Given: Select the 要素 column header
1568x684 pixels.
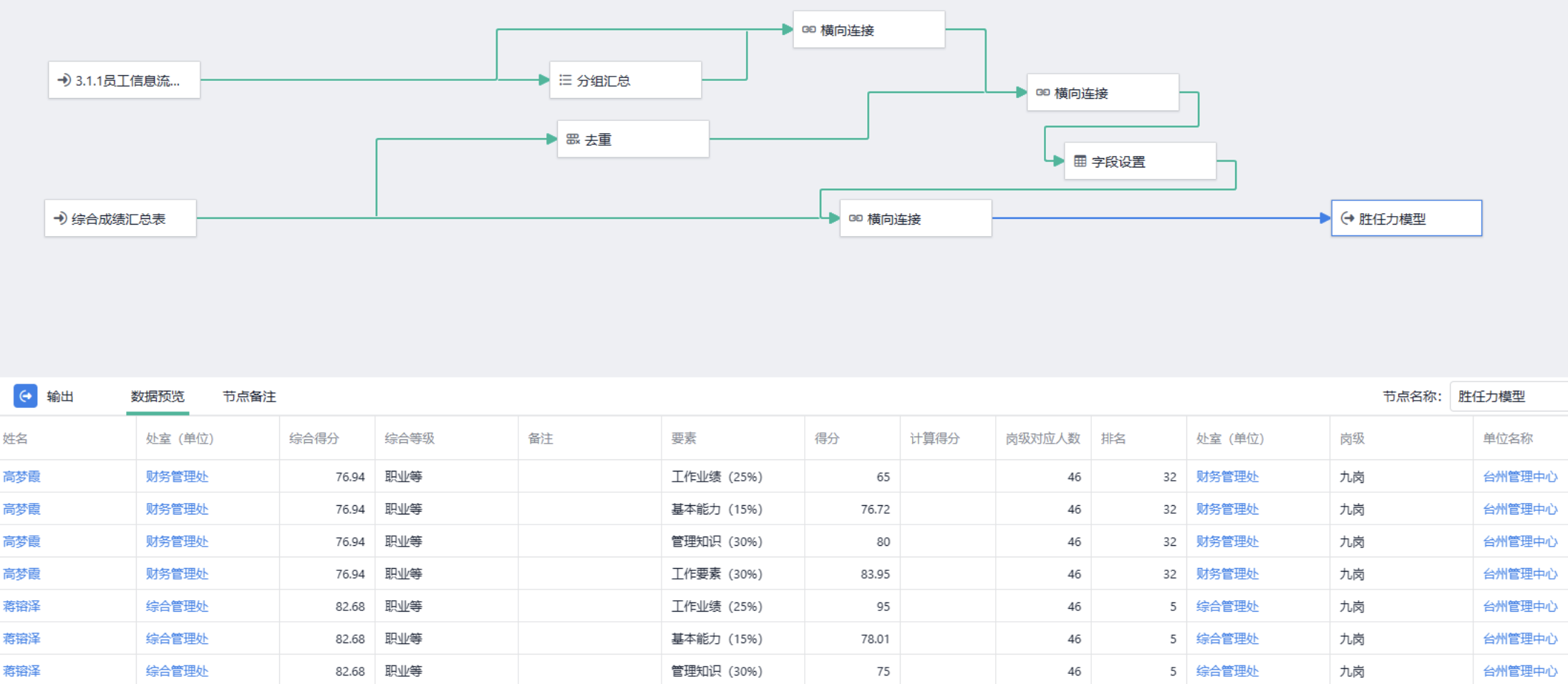Looking at the screenshot, I should pyautogui.click(x=684, y=439).
